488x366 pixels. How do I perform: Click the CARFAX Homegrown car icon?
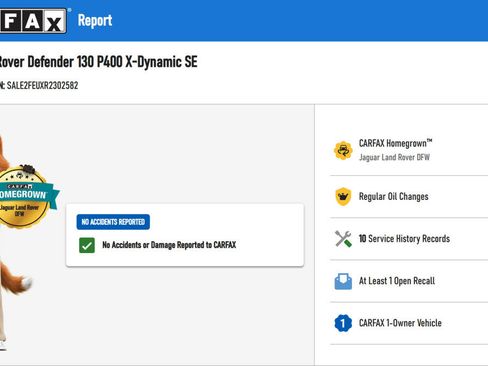pos(343,151)
